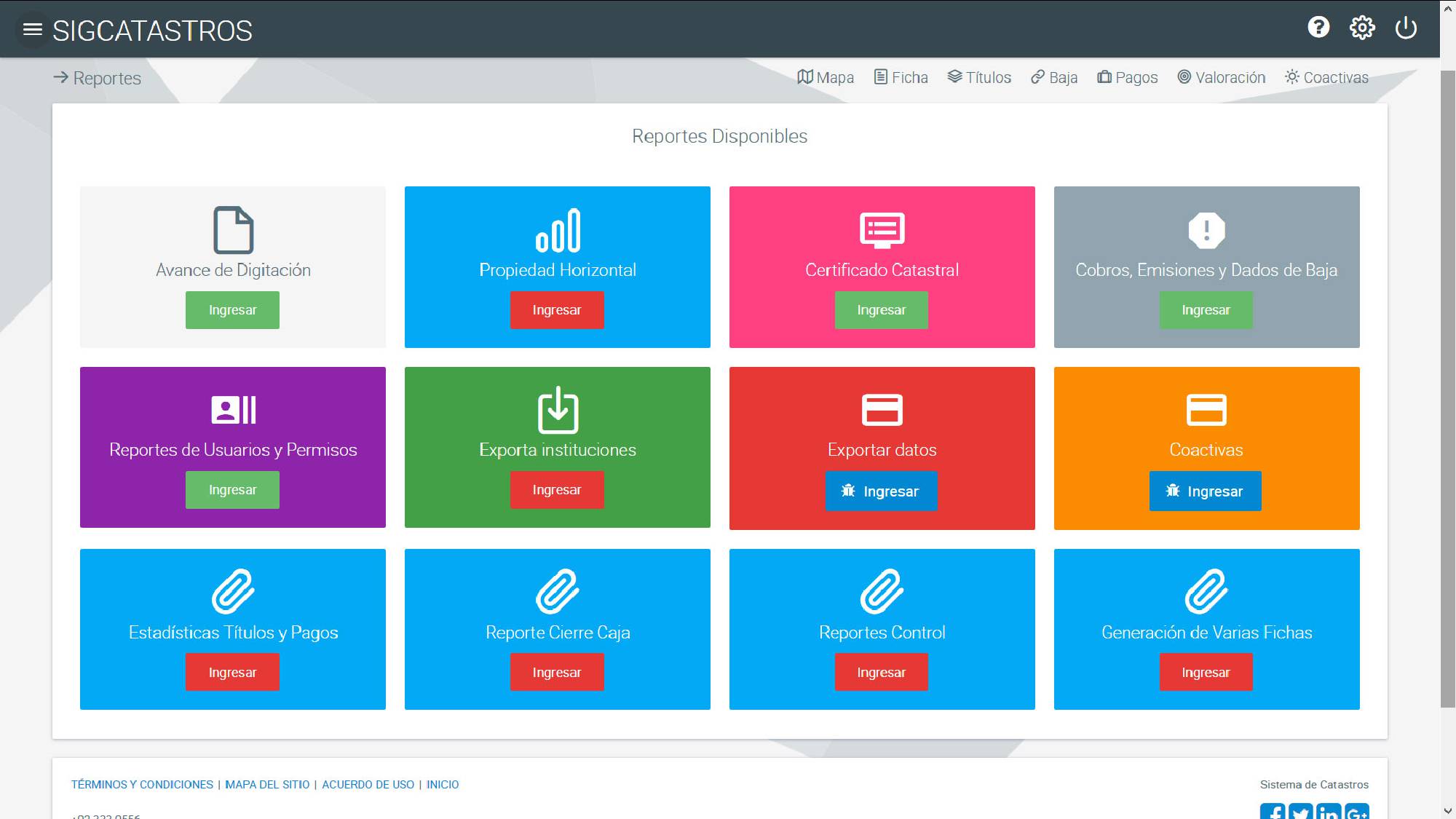Click the Reportes Disponibles heading
1456x819 pixels.
coord(719,136)
